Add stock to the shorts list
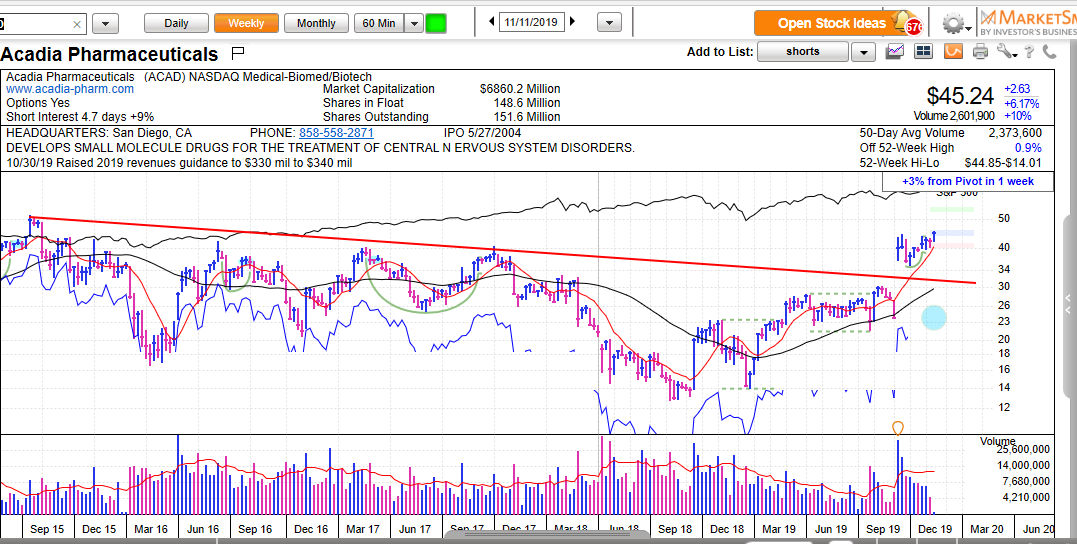 tap(803, 52)
